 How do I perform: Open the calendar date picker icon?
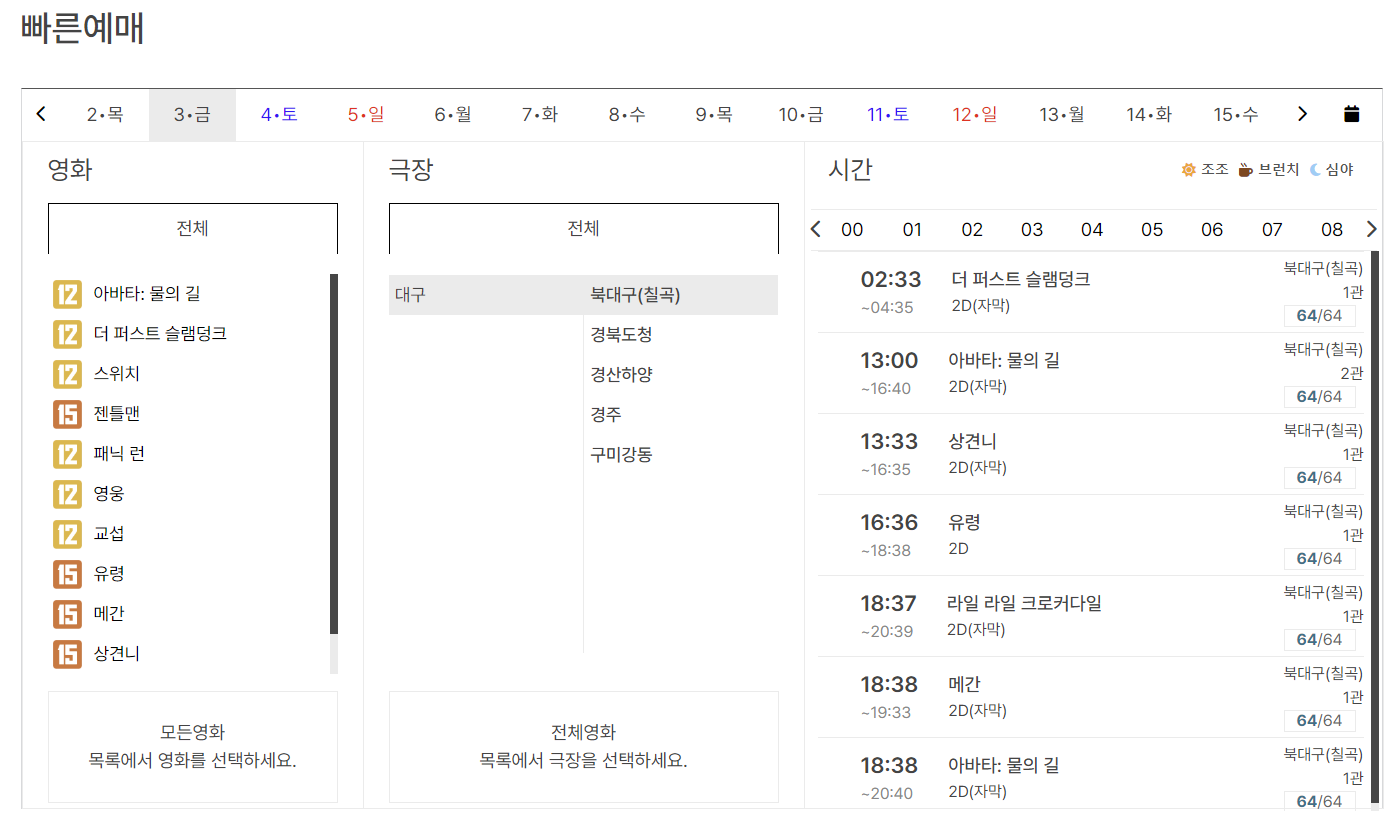(1351, 114)
